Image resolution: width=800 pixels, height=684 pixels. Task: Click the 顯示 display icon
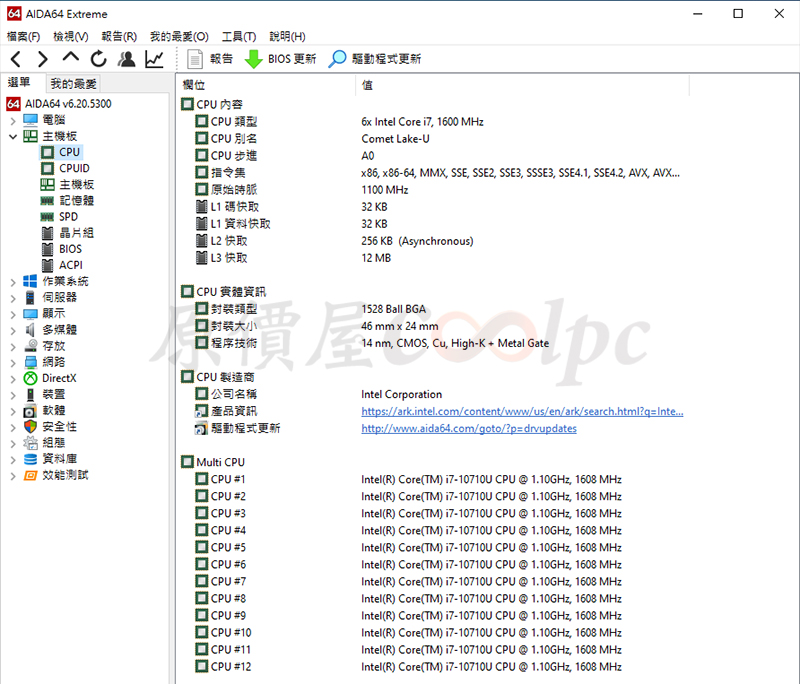coord(31,314)
